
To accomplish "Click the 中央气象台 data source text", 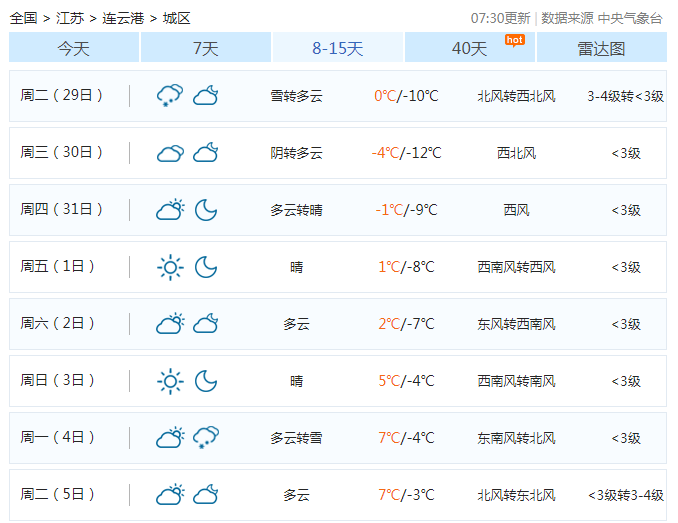I will pos(630,18).
